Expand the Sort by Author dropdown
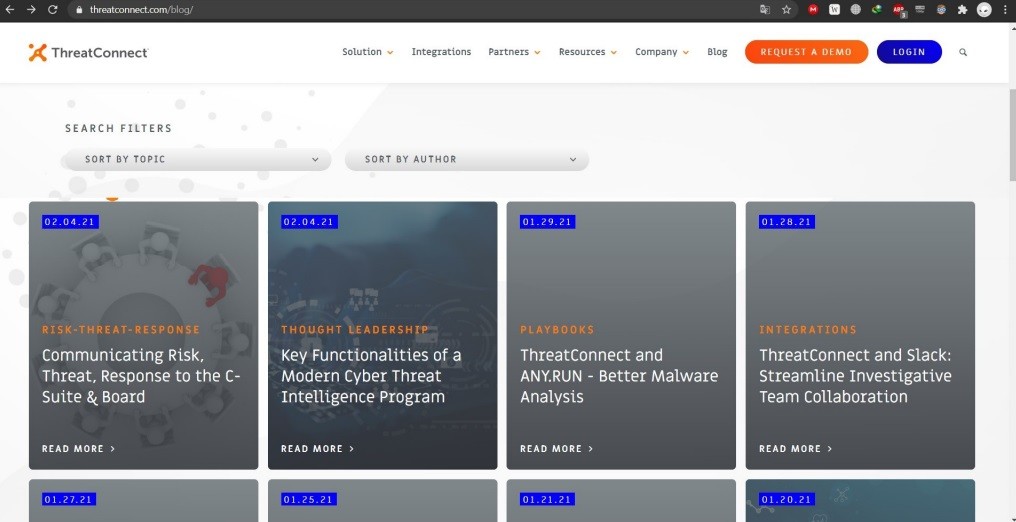The image size is (1016, 522). tap(467, 159)
